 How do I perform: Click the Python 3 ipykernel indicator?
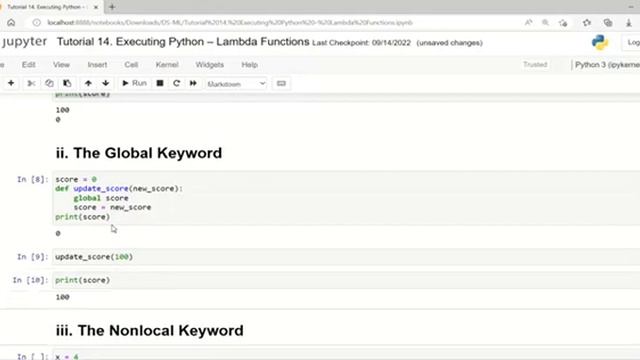click(x=607, y=64)
